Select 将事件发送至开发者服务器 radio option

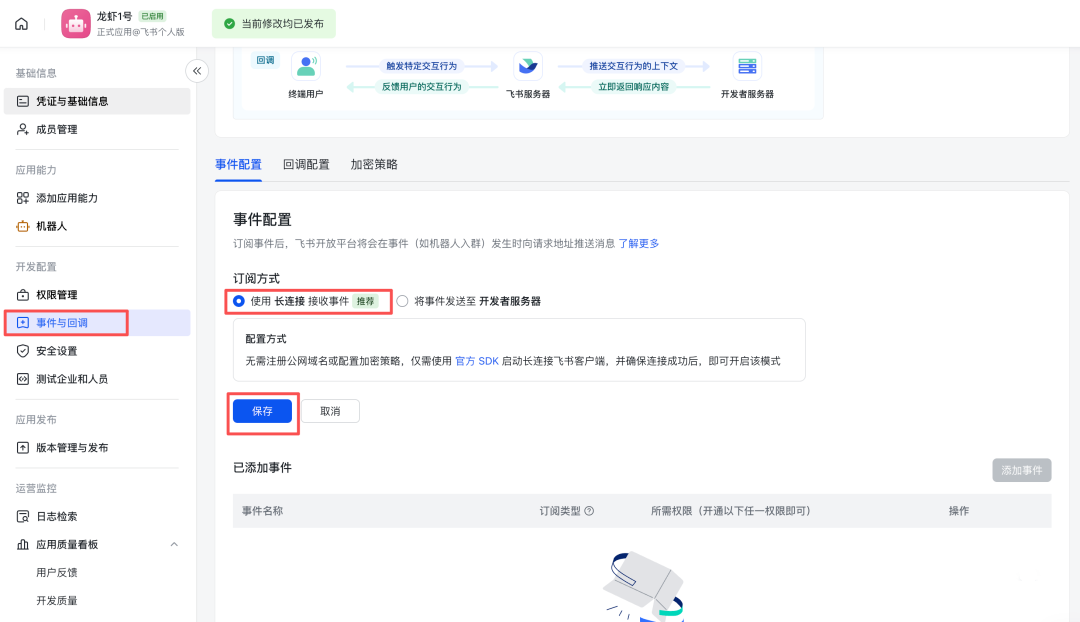[402, 301]
